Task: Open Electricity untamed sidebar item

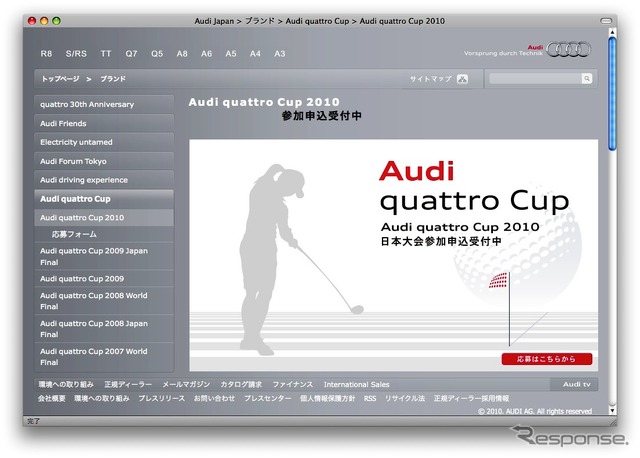Action: tap(104, 142)
